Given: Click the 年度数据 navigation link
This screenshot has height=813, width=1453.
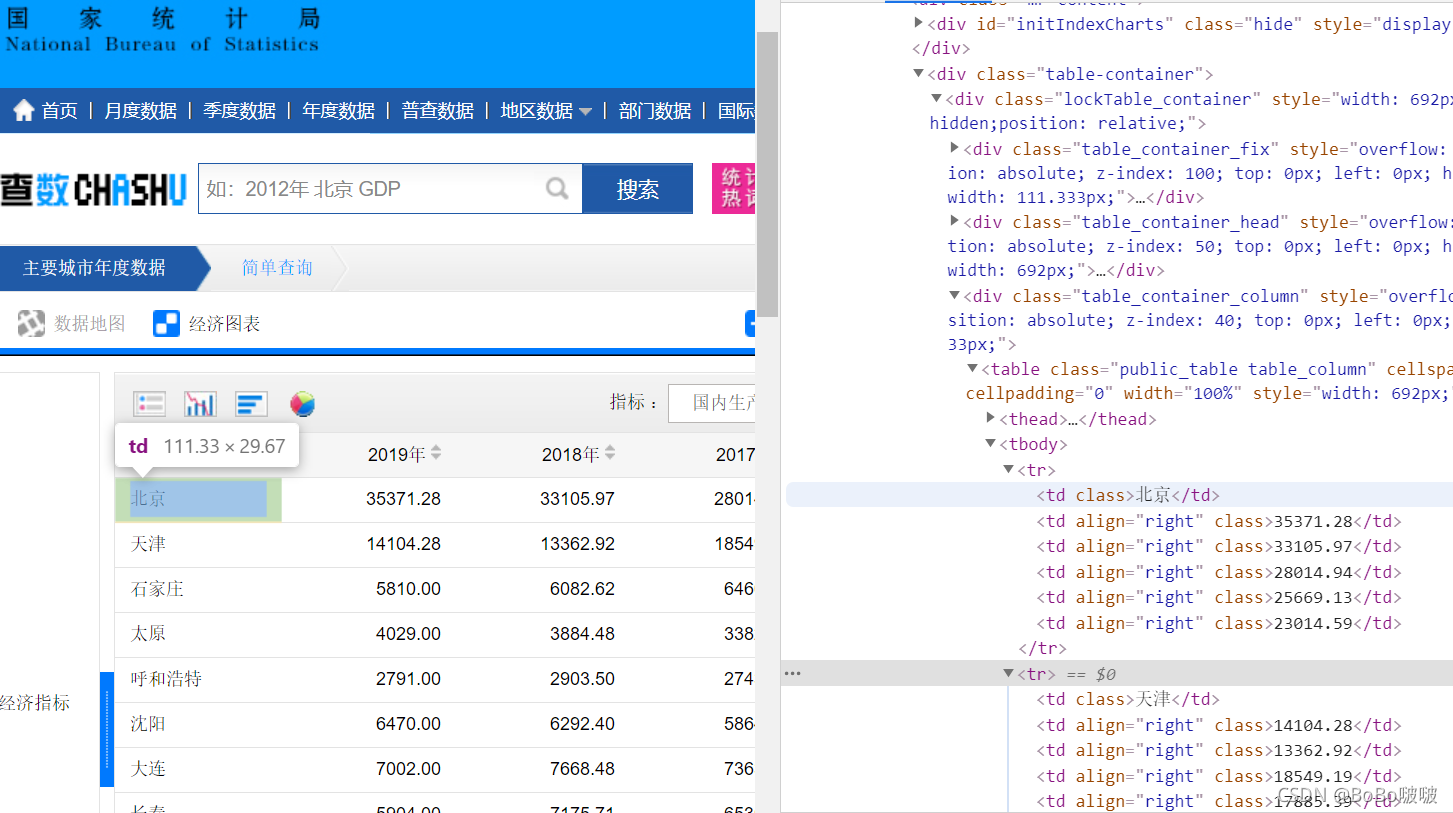Looking at the screenshot, I should pyautogui.click(x=338, y=111).
